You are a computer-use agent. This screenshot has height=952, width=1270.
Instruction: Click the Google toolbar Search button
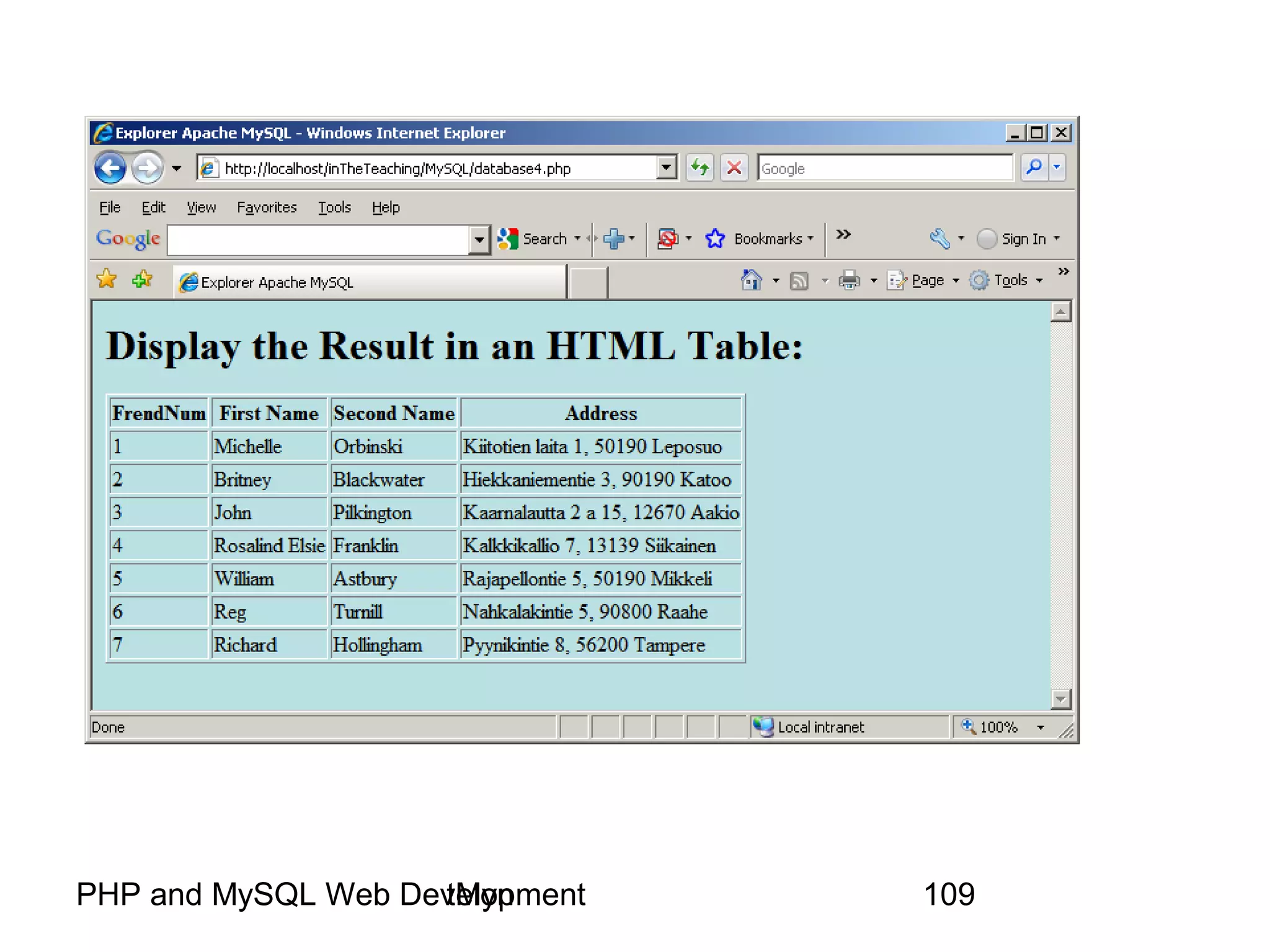(533, 239)
